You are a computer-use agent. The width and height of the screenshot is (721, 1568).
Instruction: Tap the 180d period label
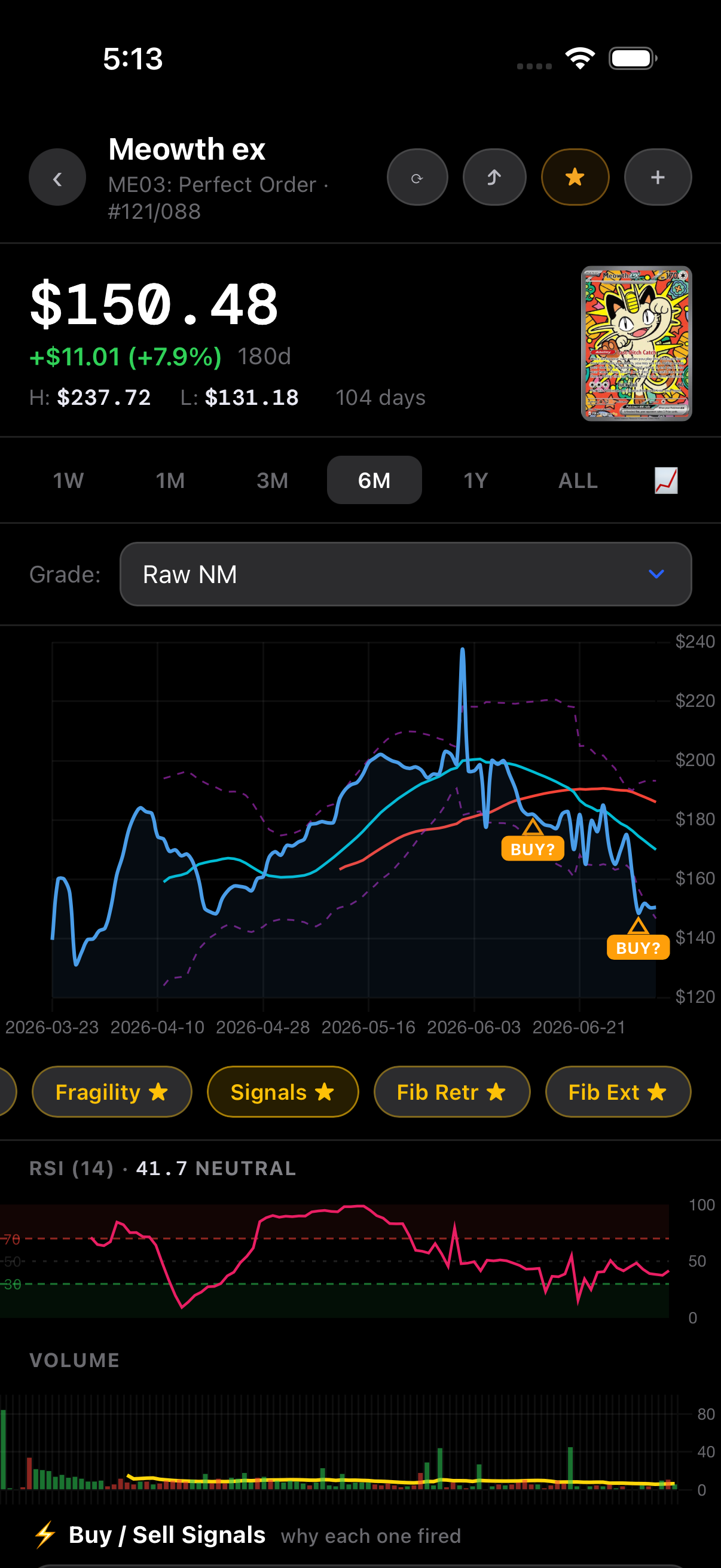pyautogui.click(x=264, y=356)
